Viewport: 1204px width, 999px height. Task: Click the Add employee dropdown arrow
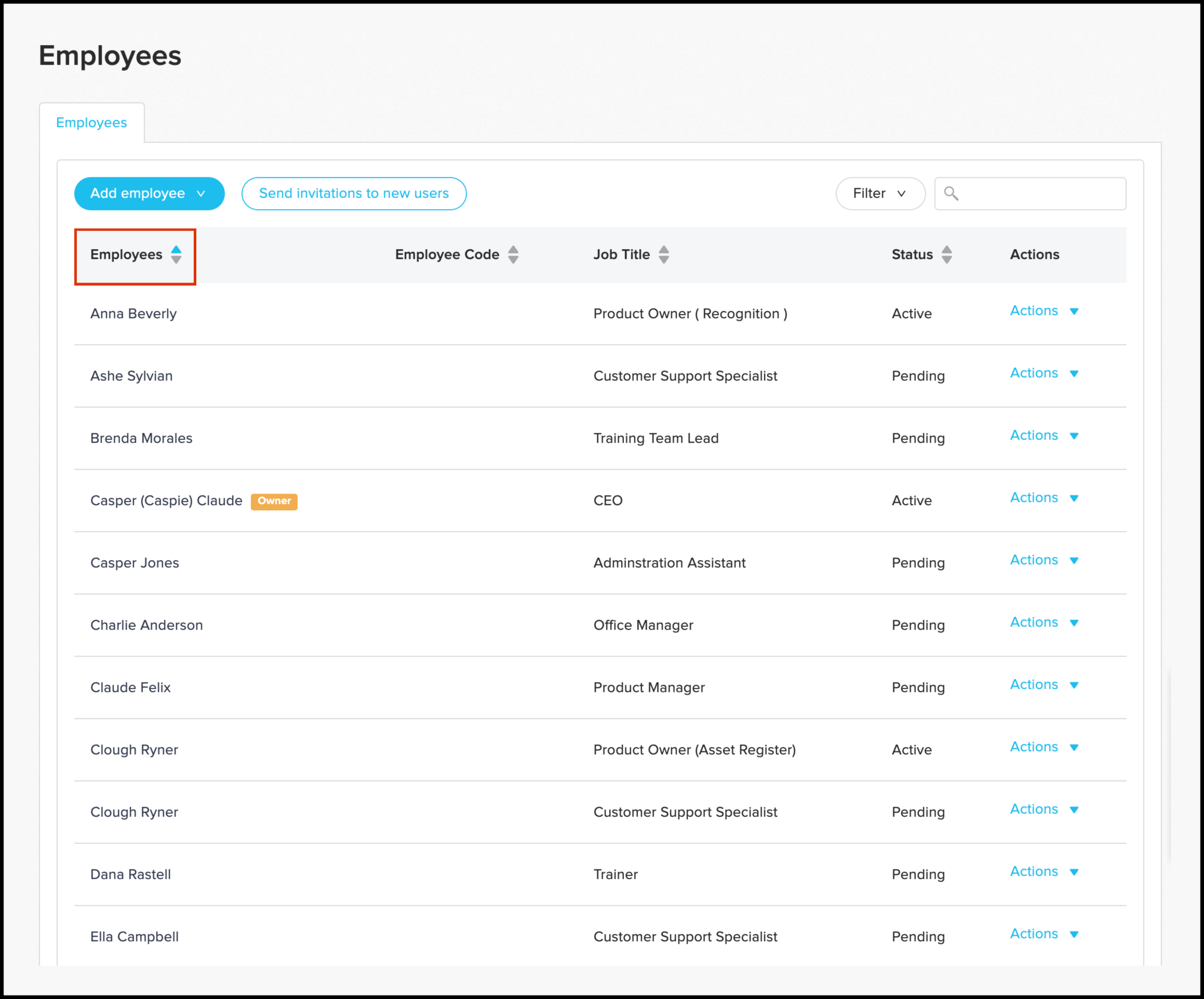point(201,194)
